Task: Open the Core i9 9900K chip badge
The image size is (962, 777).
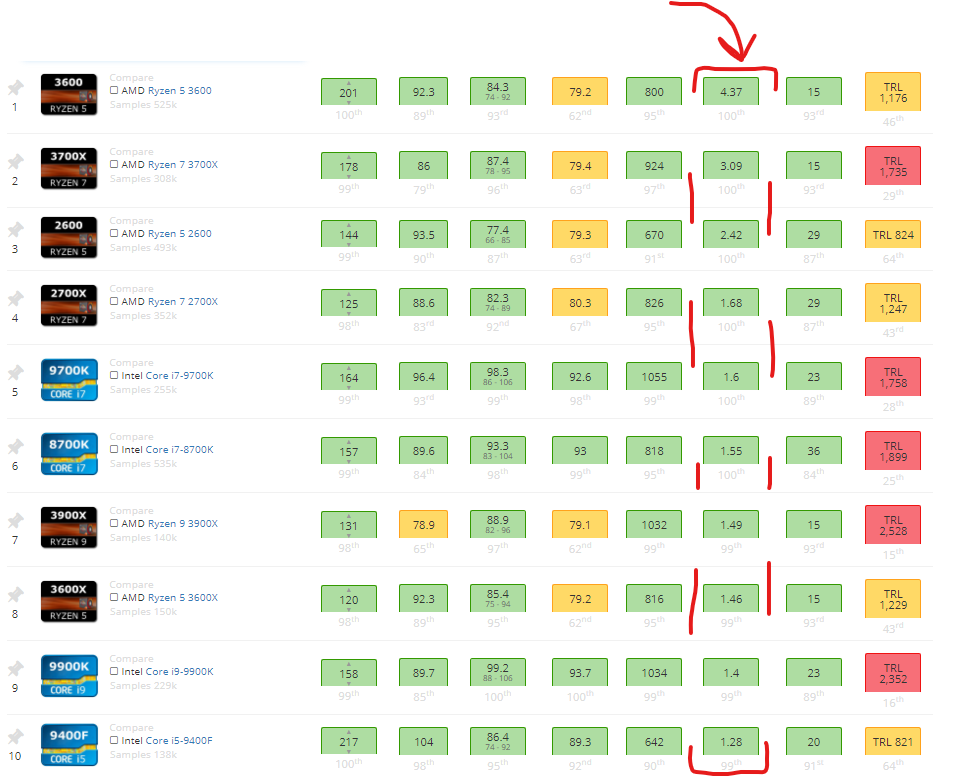Action: pyautogui.click(x=69, y=676)
